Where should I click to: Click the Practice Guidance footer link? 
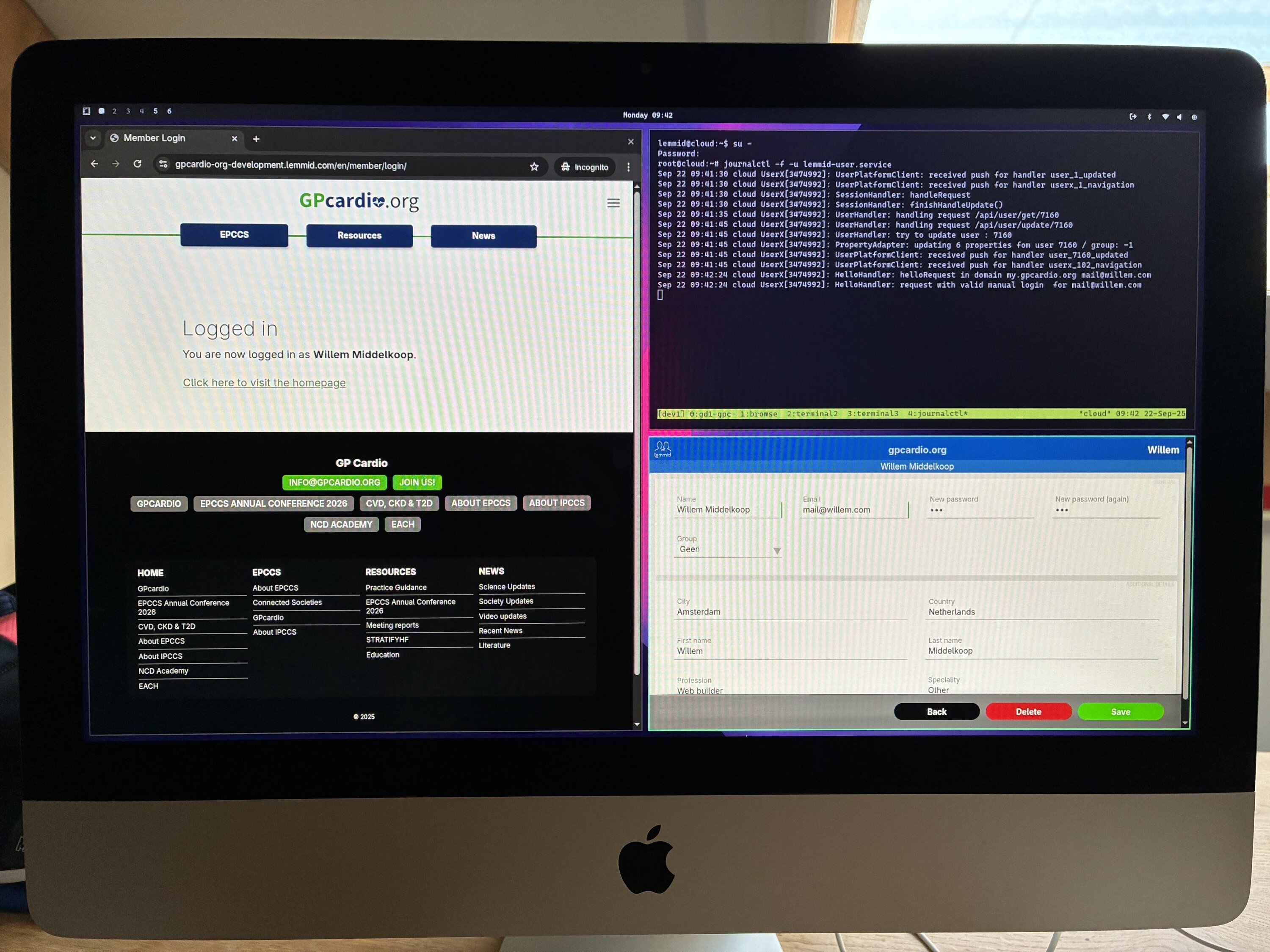point(396,588)
